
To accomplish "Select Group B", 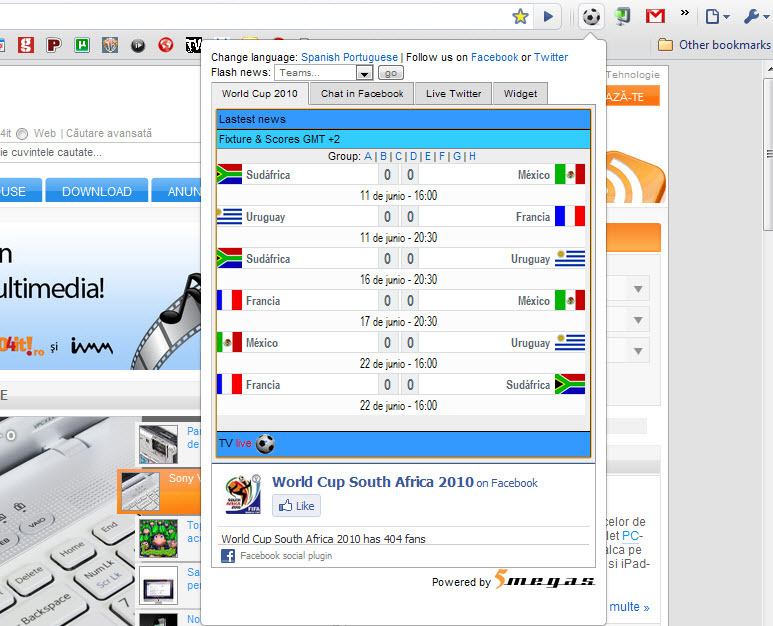I will pos(384,156).
